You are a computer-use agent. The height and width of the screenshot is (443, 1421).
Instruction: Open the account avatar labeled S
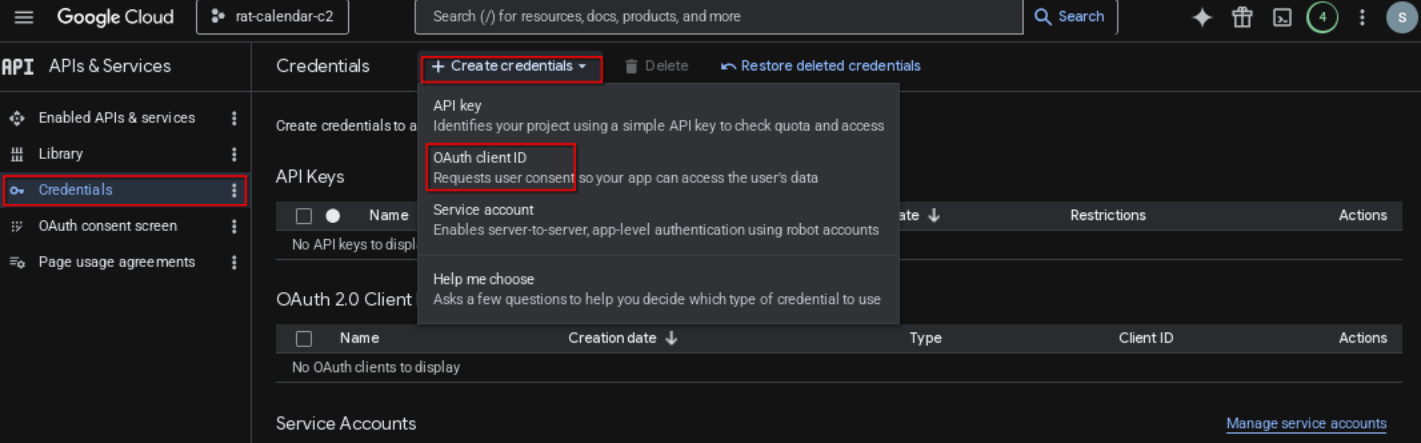(x=1401, y=17)
